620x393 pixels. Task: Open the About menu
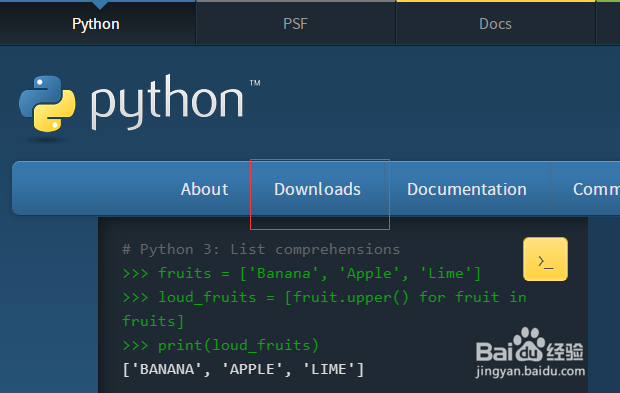pyautogui.click(x=204, y=189)
